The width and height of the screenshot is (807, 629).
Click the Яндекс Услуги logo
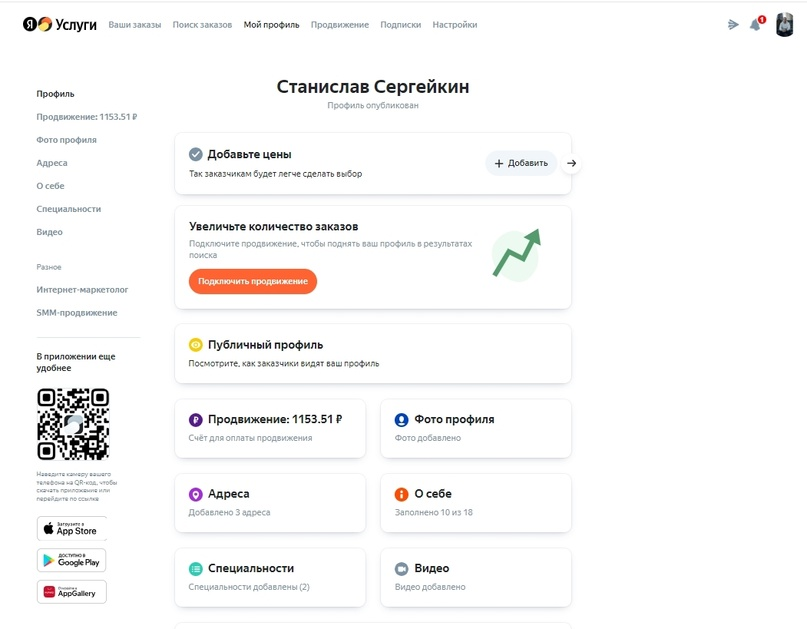point(59,23)
